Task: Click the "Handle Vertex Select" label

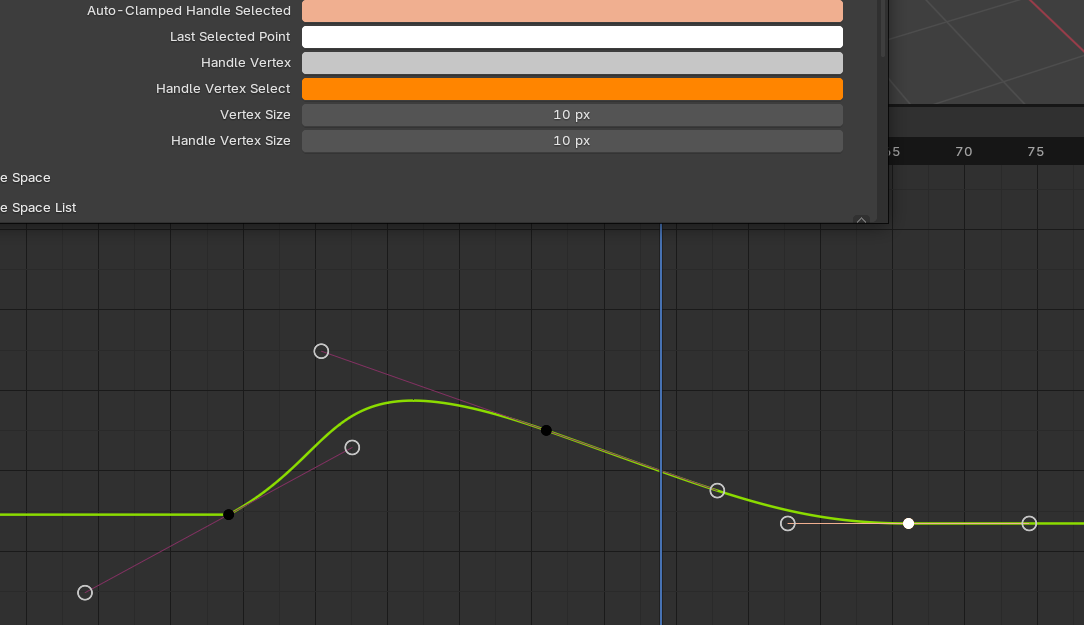Action: pos(223,88)
